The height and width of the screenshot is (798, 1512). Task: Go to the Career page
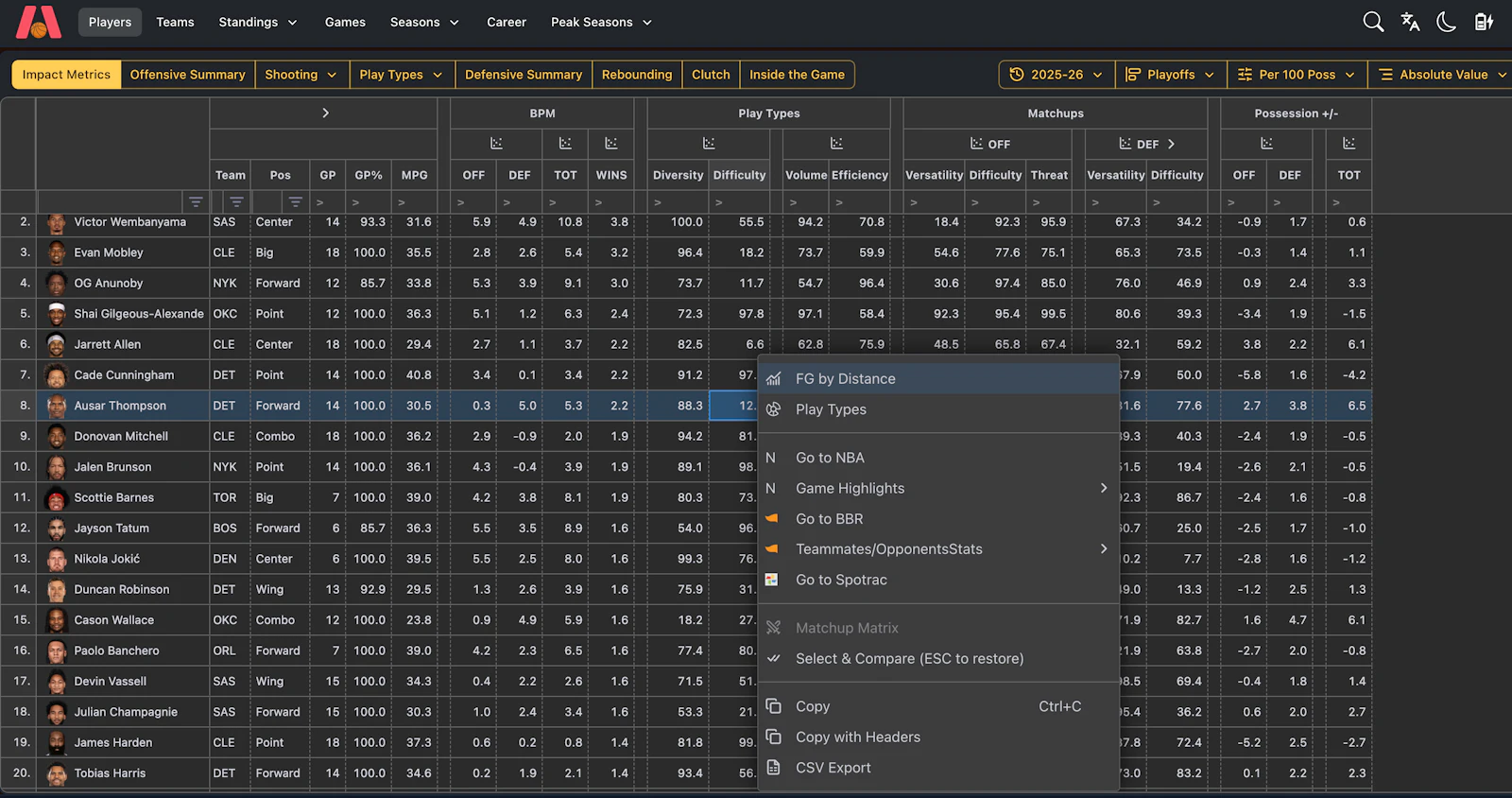point(507,22)
